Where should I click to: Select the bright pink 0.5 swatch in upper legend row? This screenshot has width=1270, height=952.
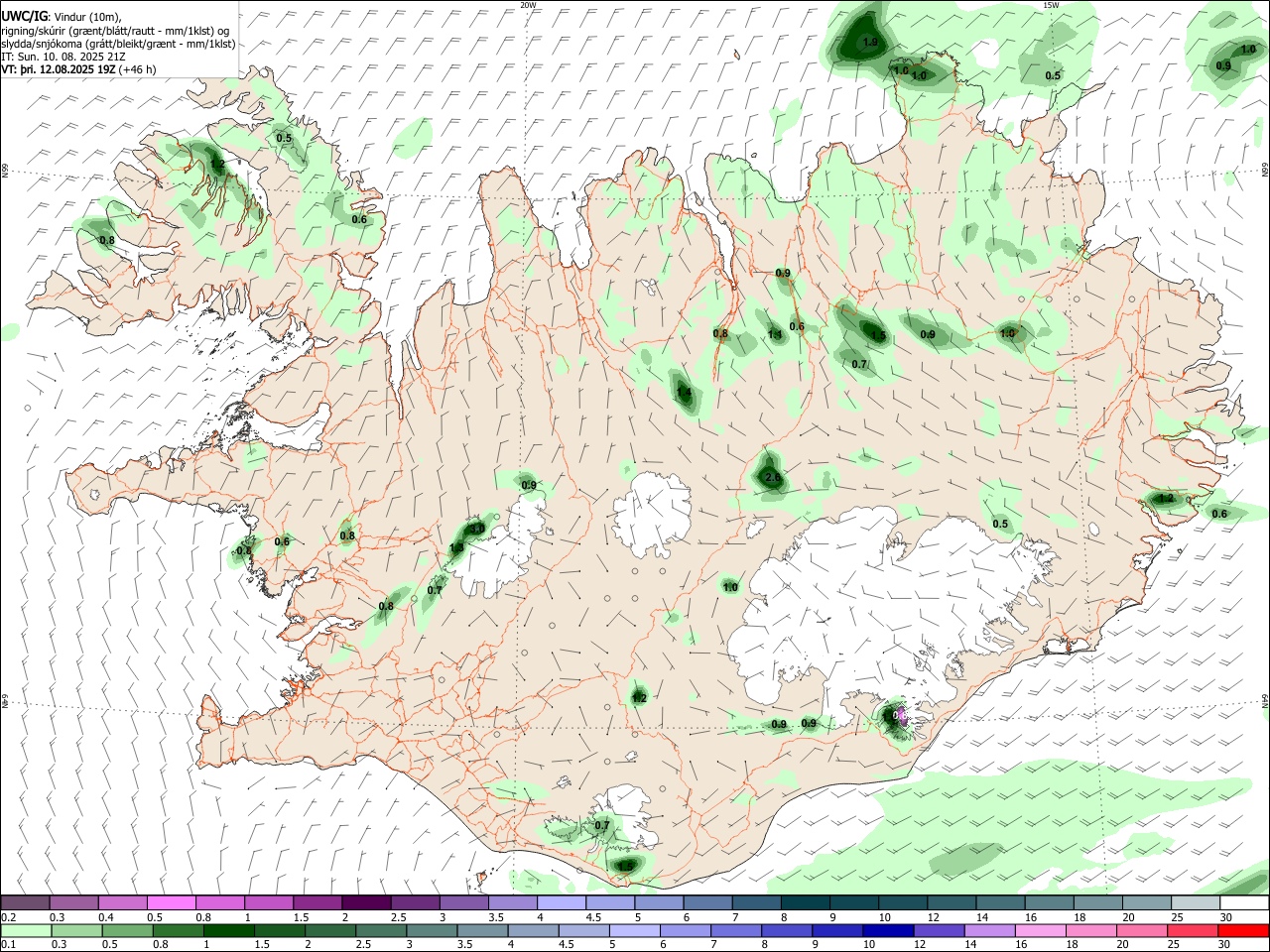pyautogui.click(x=171, y=902)
